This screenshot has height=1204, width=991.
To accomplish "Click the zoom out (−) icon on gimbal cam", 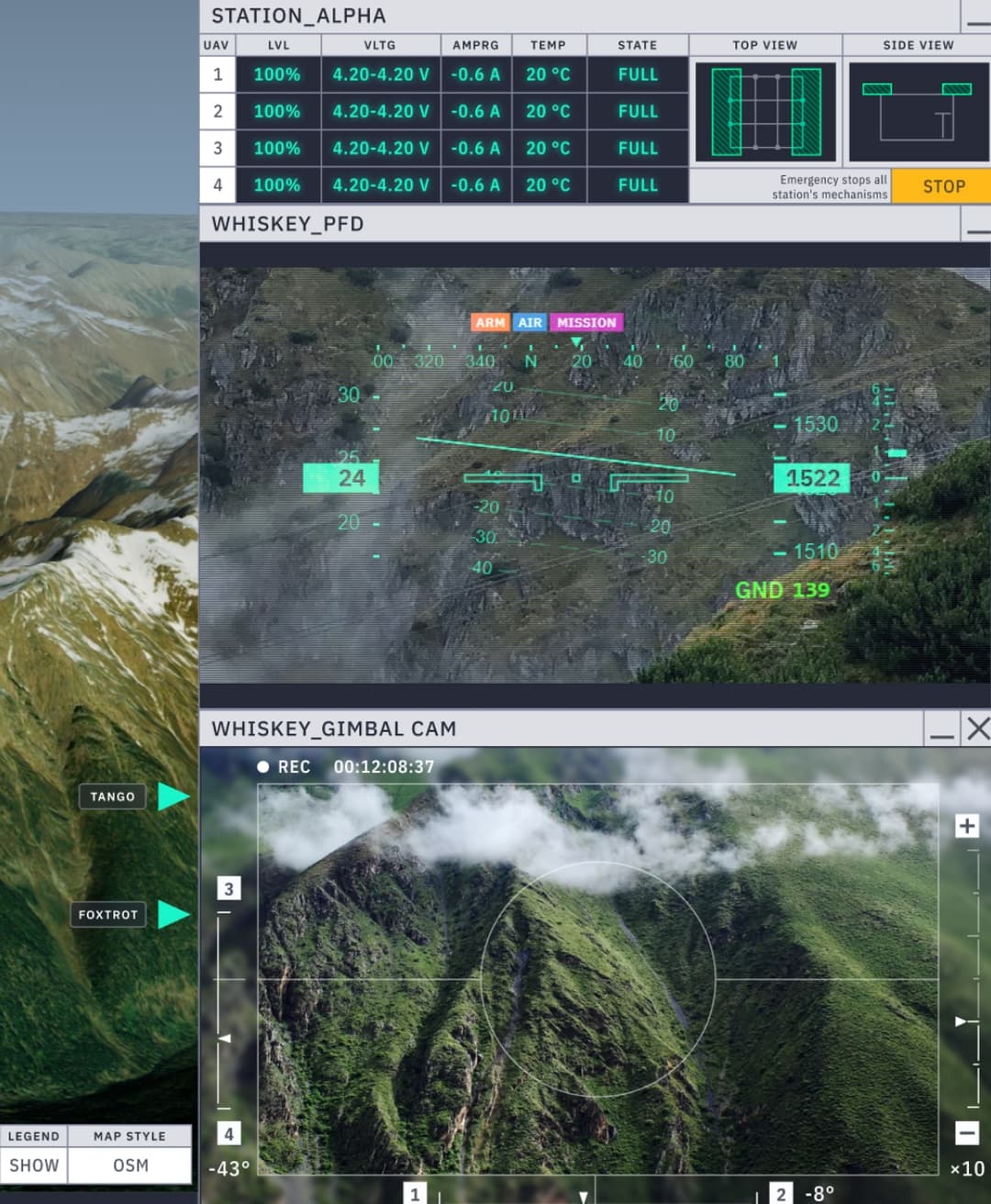I will tap(967, 1134).
